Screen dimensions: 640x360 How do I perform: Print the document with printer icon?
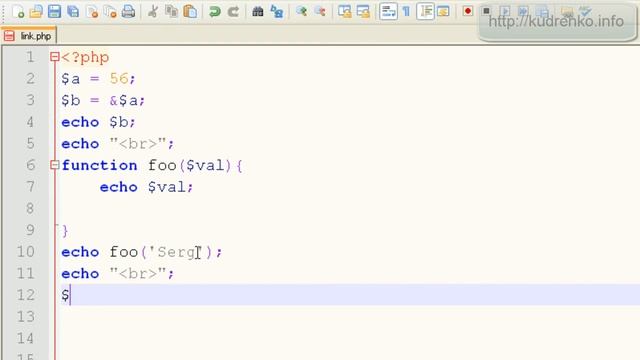[x=129, y=11]
